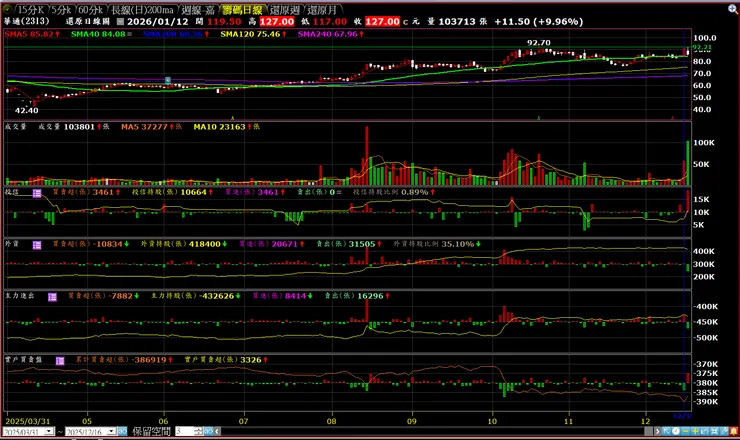Click the 92.70 high price label on chart

(538, 42)
